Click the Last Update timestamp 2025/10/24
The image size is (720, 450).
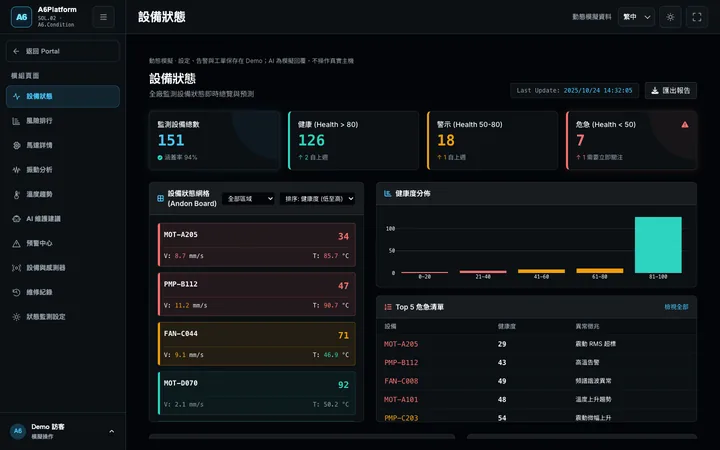[598, 90]
